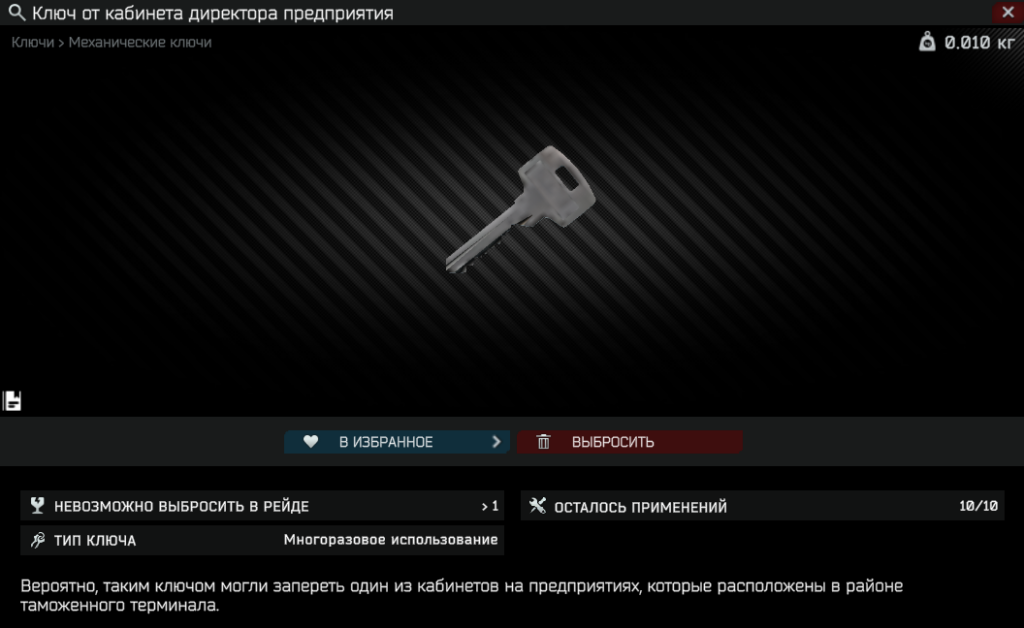Click the ТИП КЛЮЧА property row
Viewport: 1024px width, 628px height.
click(x=262, y=540)
